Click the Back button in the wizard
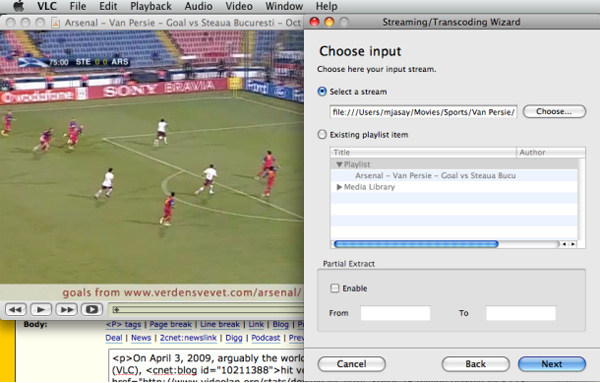Screen dimensions: 600x383 coord(475,364)
